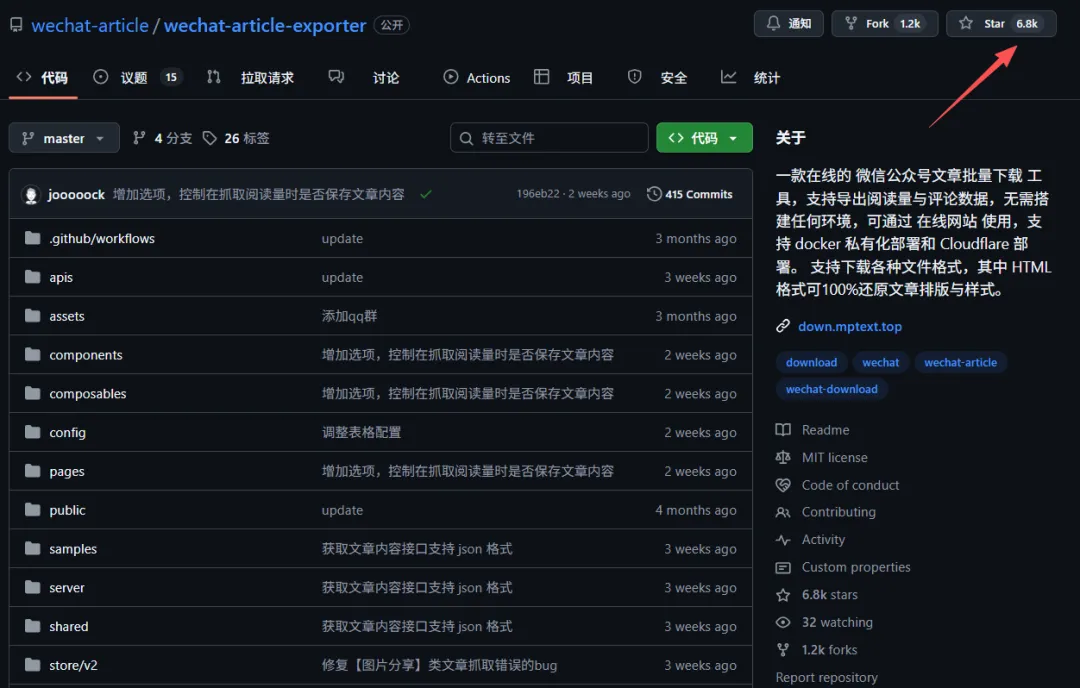The width and height of the screenshot is (1080, 688).
Task: Select the wechat-download topic tag
Action: [831, 389]
